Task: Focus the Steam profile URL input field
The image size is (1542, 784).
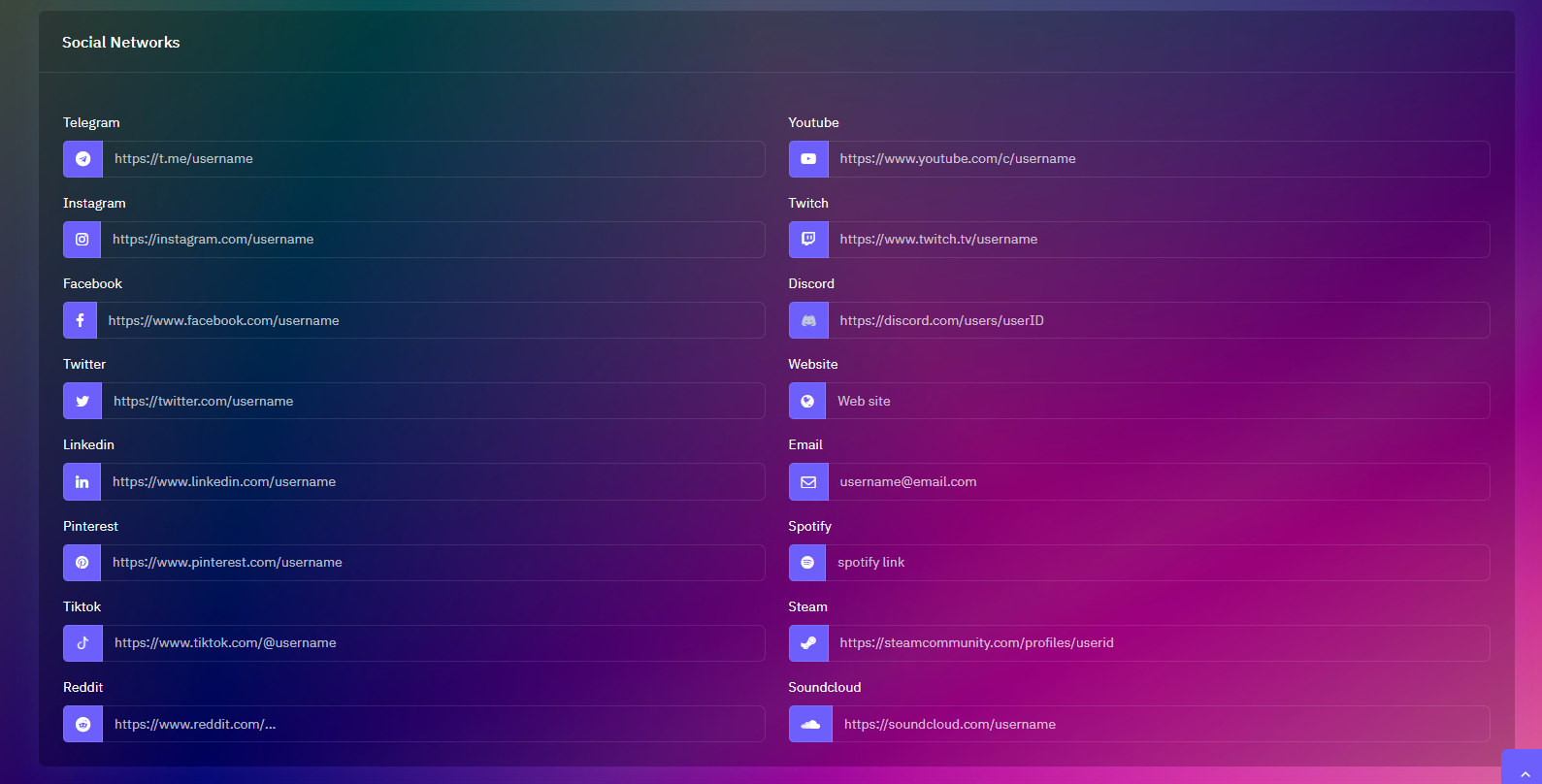Action: point(1160,643)
